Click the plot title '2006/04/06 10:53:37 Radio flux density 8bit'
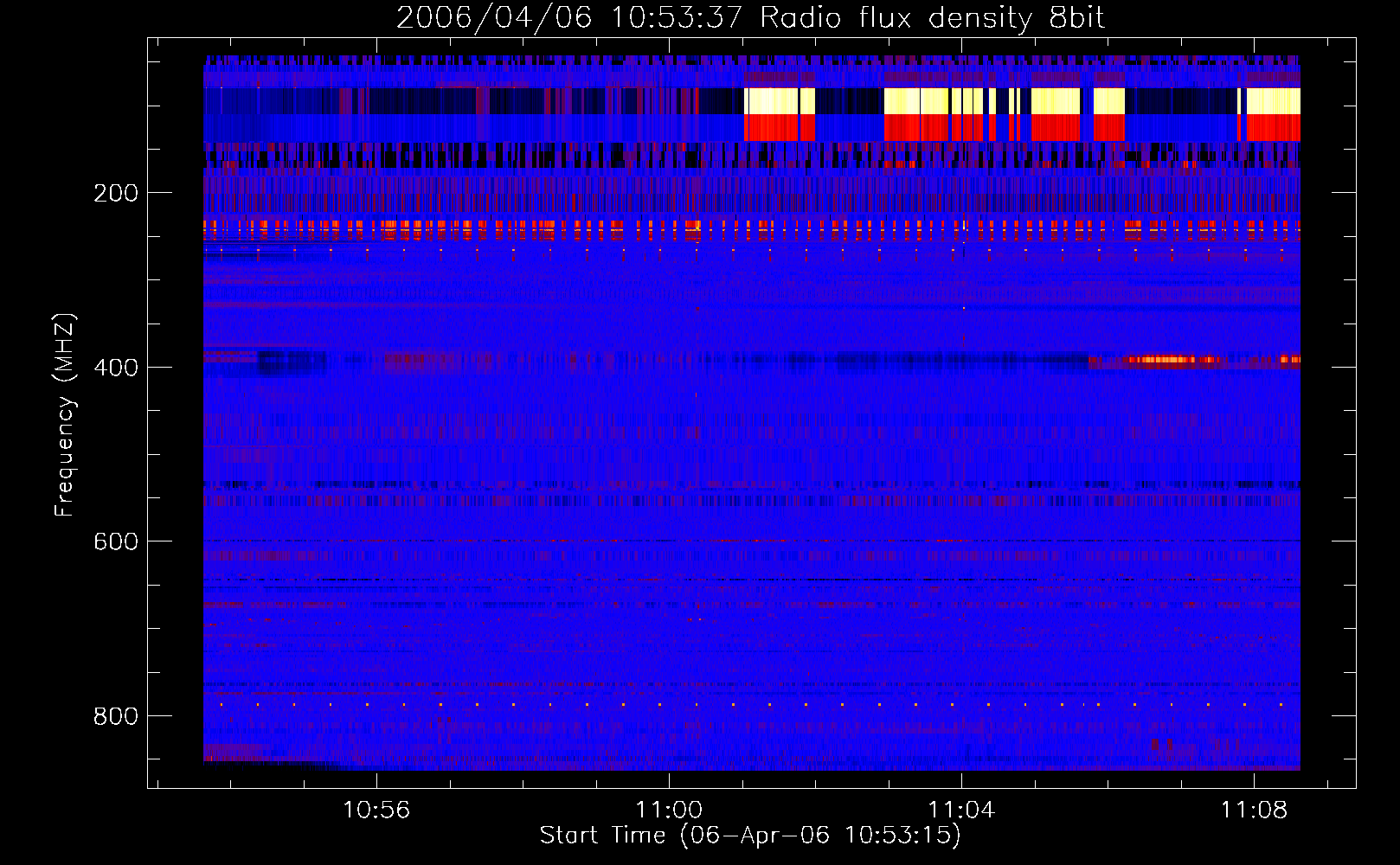The width and height of the screenshot is (1400, 865). pos(750,17)
